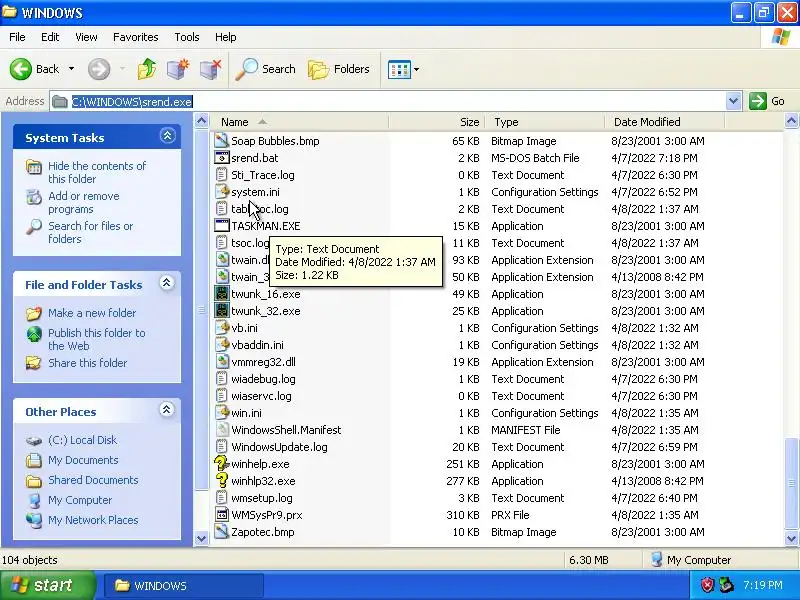Click the first toolbar icon left of Search
The height and width of the screenshot is (600, 800).
tap(178, 69)
